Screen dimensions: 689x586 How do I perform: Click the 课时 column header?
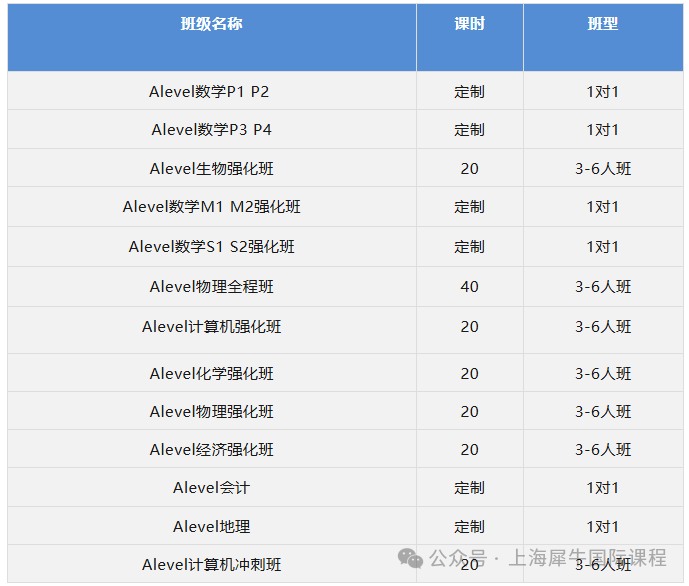[x=469, y=24]
